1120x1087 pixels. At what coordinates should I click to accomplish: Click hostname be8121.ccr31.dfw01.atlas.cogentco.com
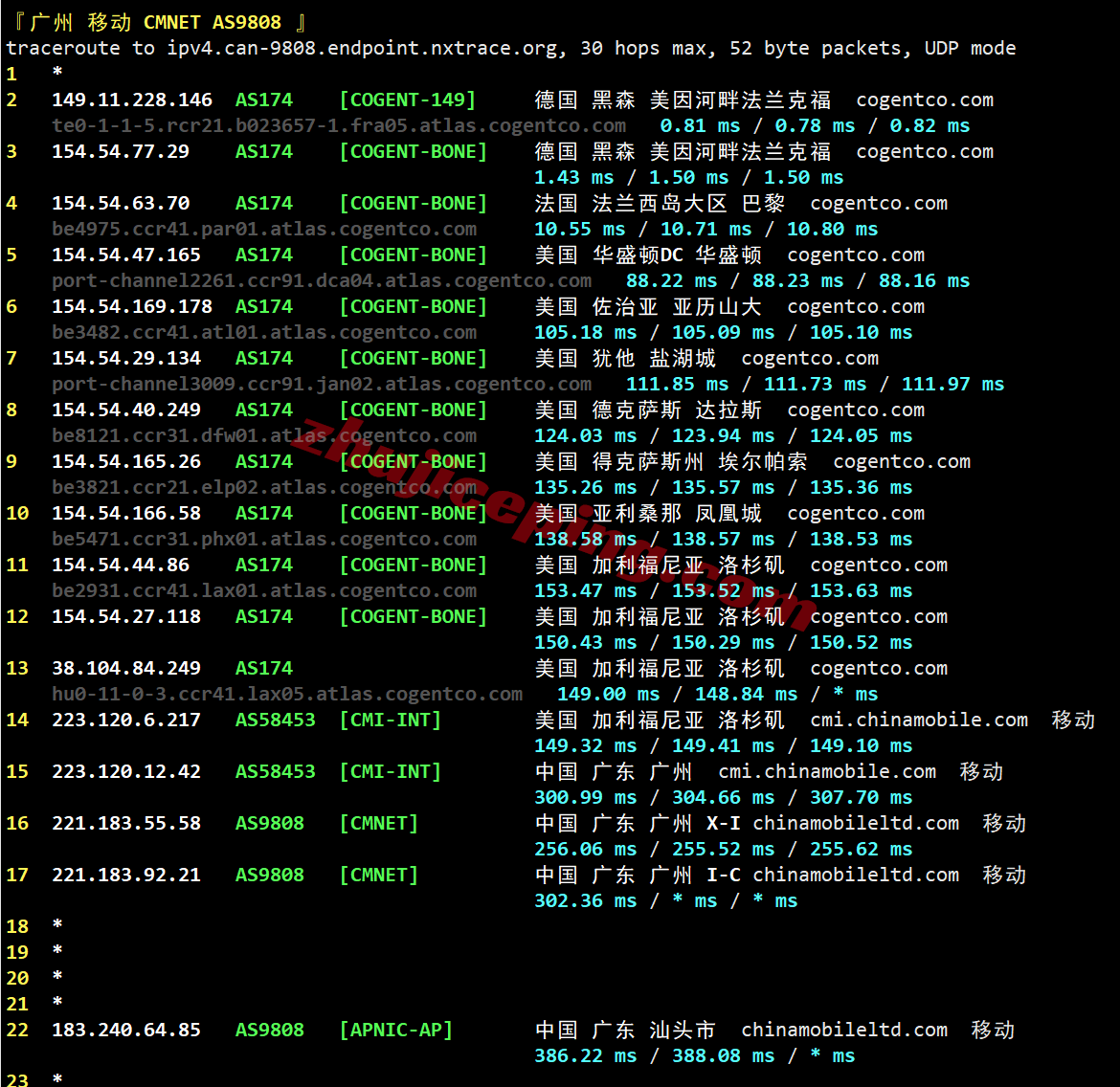(x=264, y=435)
